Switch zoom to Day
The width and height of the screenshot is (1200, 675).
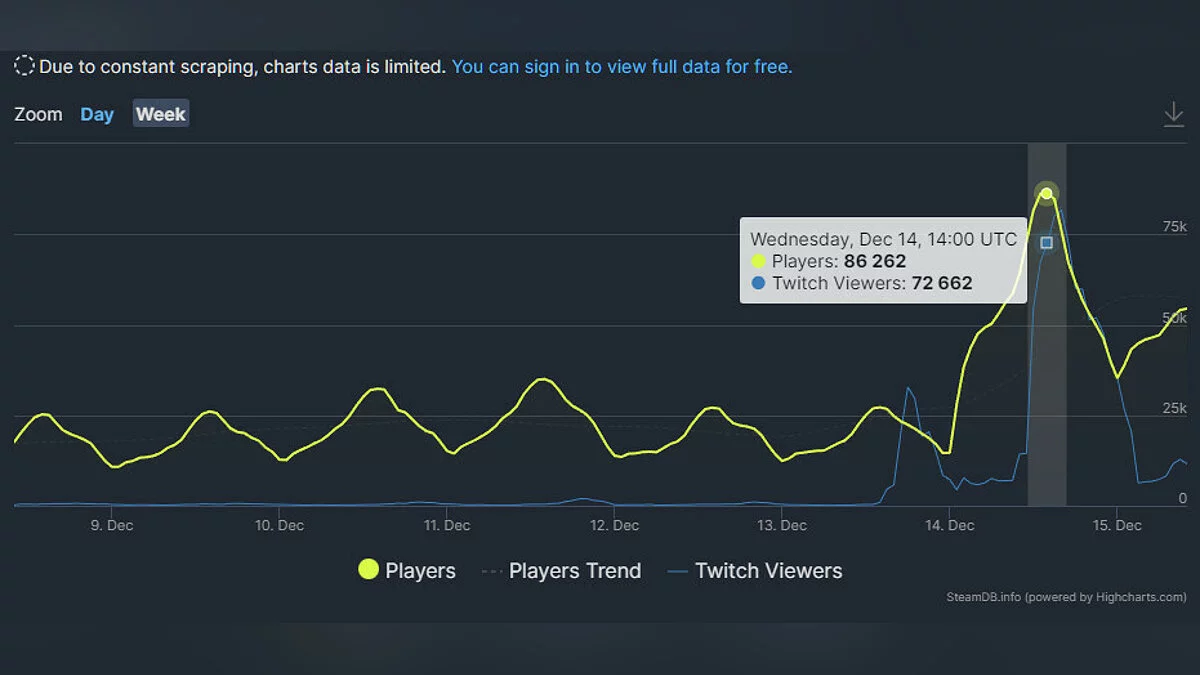tap(97, 115)
